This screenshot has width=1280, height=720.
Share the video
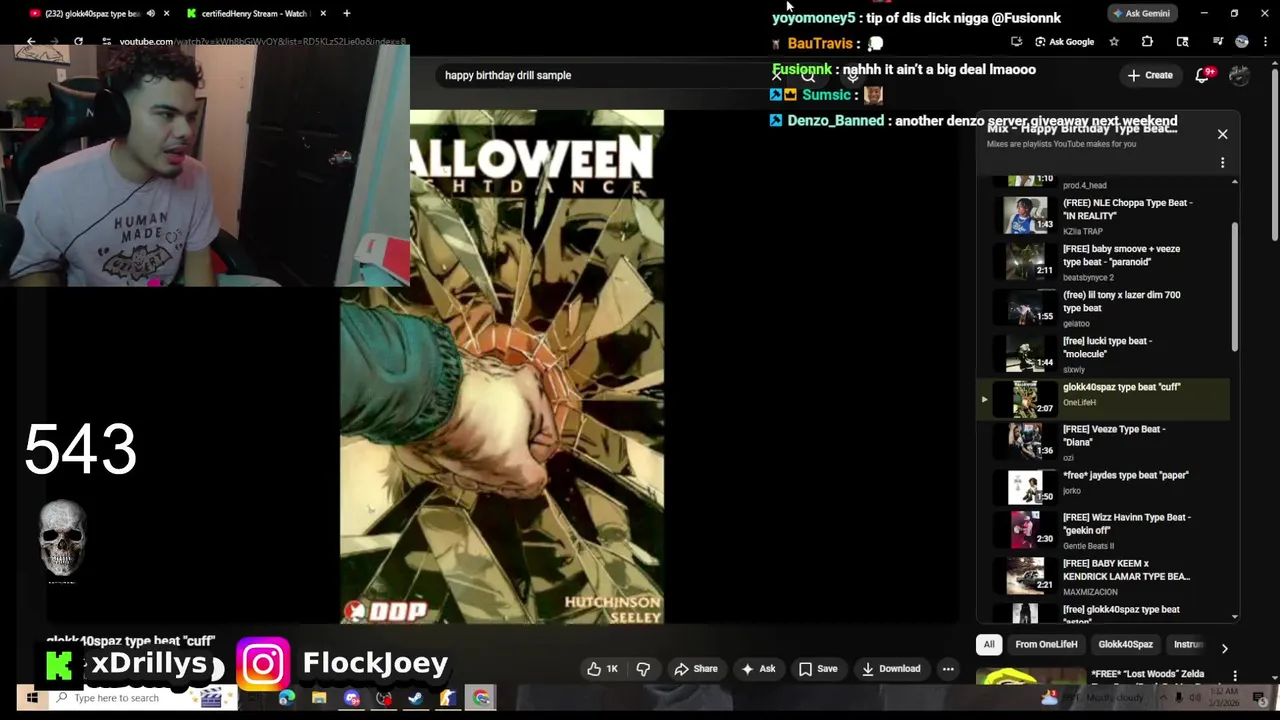(696, 669)
